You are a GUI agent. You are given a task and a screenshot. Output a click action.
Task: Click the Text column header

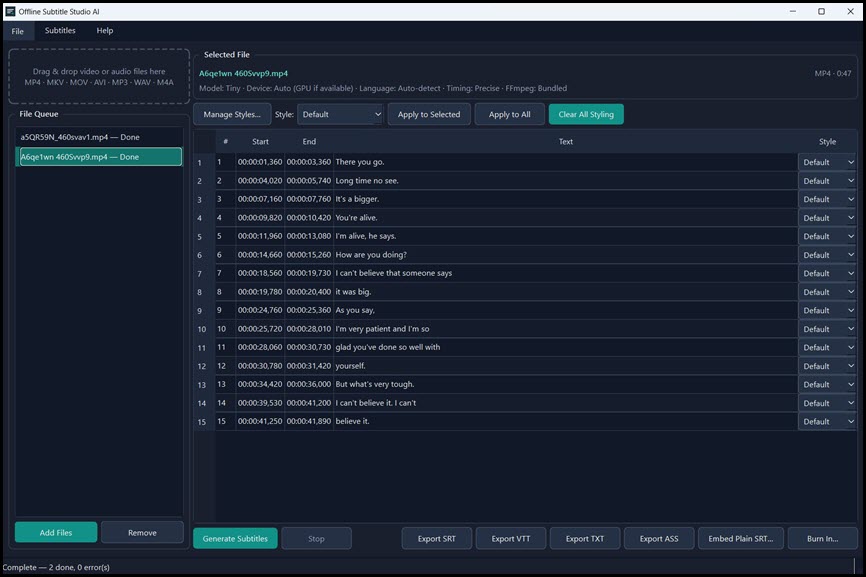point(566,141)
